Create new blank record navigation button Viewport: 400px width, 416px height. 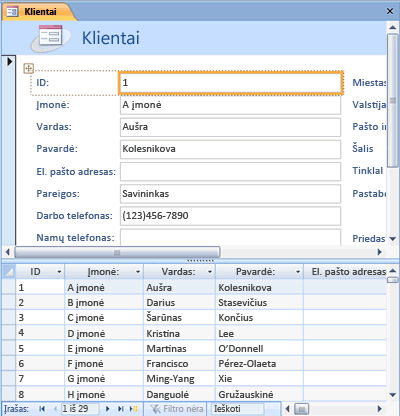click(x=134, y=409)
